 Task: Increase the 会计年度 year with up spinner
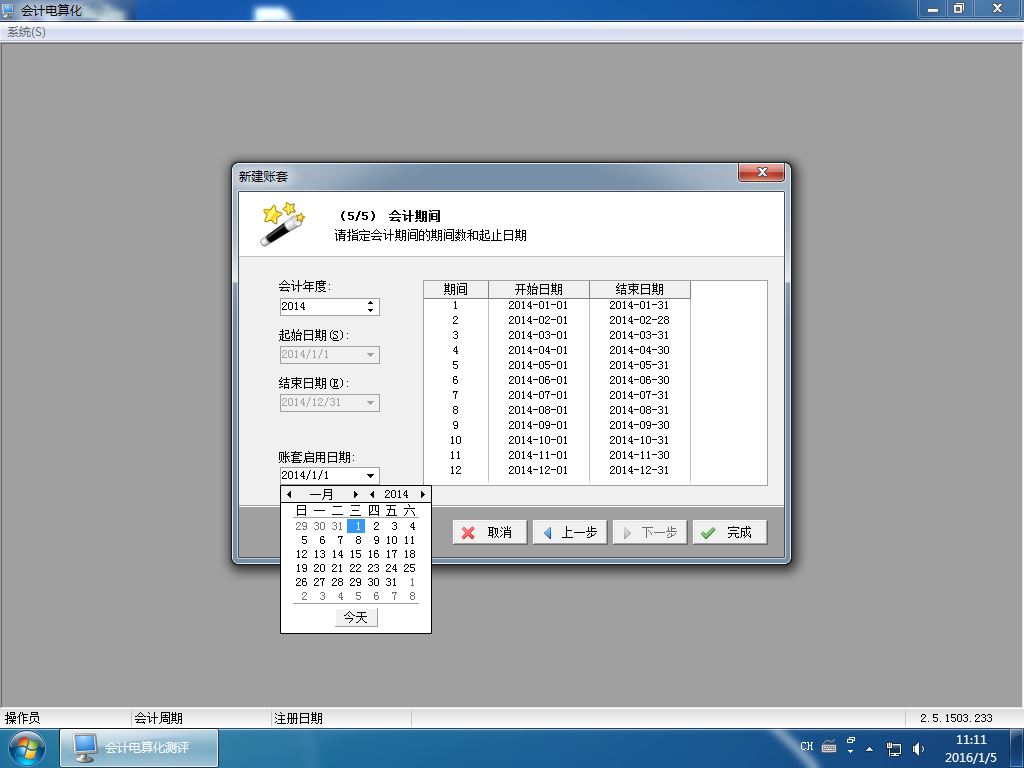370,302
